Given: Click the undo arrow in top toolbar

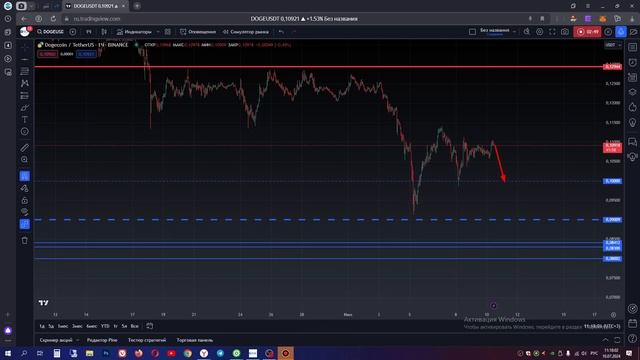Looking at the screenshot, I should pos(281,32).
